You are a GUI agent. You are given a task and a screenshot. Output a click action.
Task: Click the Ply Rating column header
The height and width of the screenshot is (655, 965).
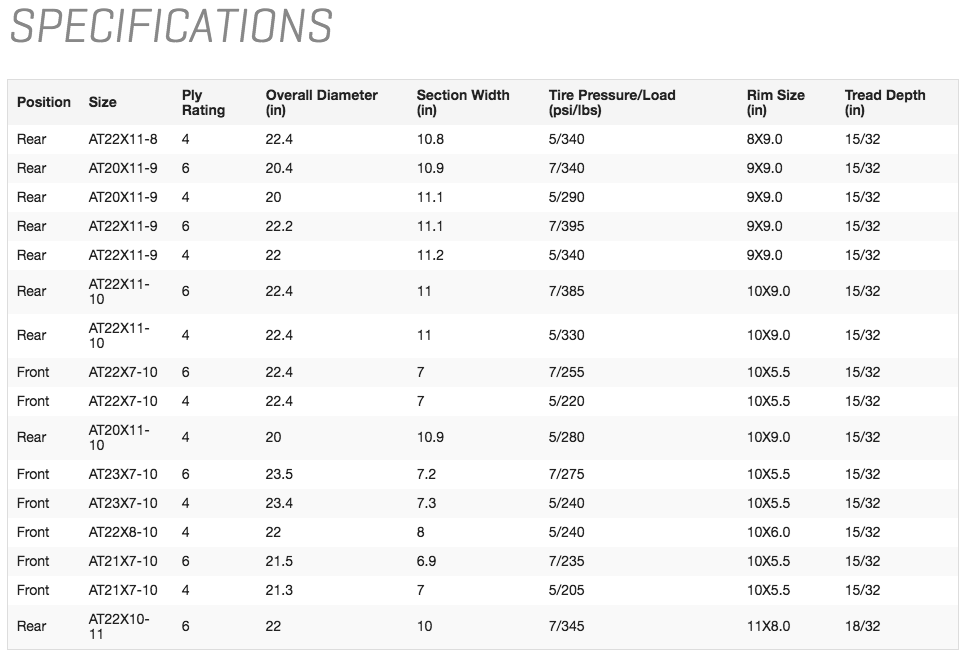[x=203, y=102]
